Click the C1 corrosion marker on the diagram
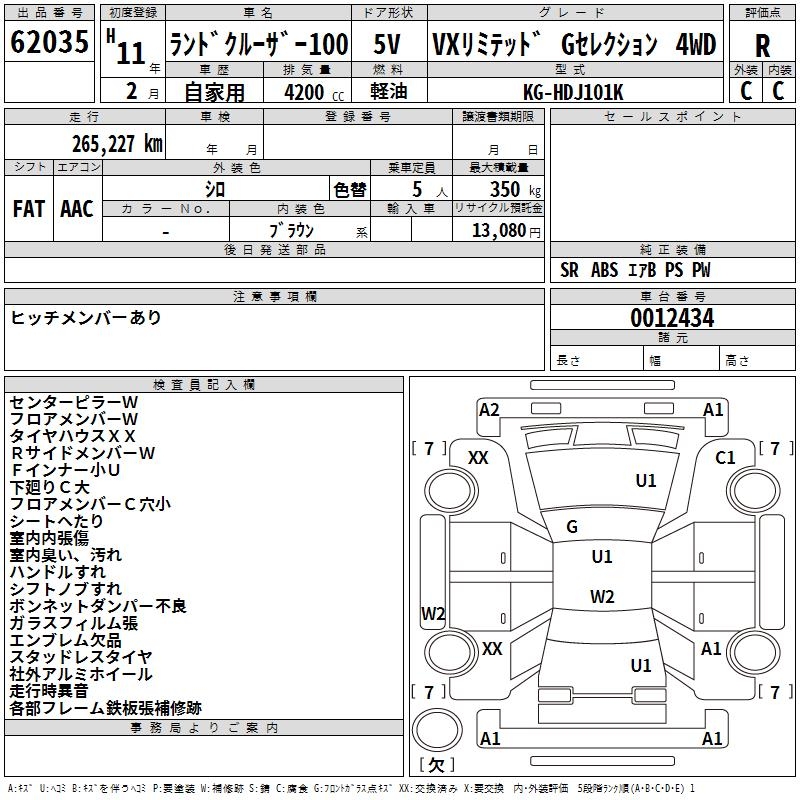 pos(725,457)
